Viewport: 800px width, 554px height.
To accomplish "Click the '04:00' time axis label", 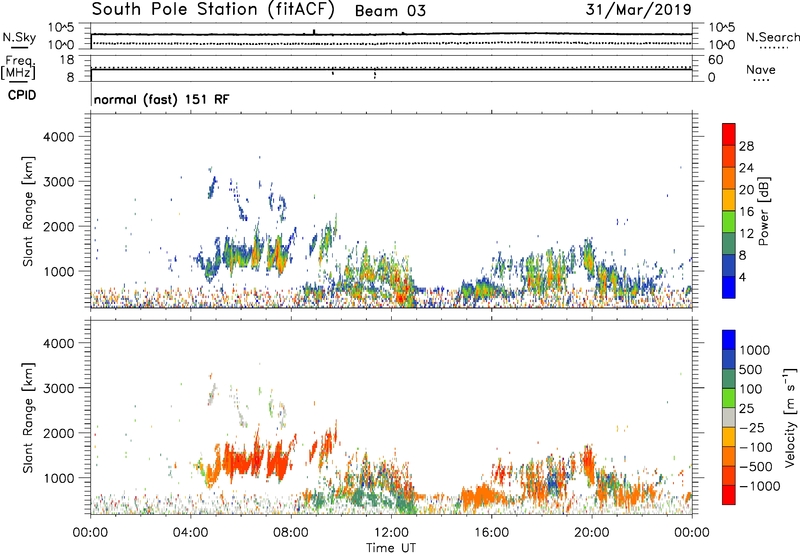I will pos(191,533).
